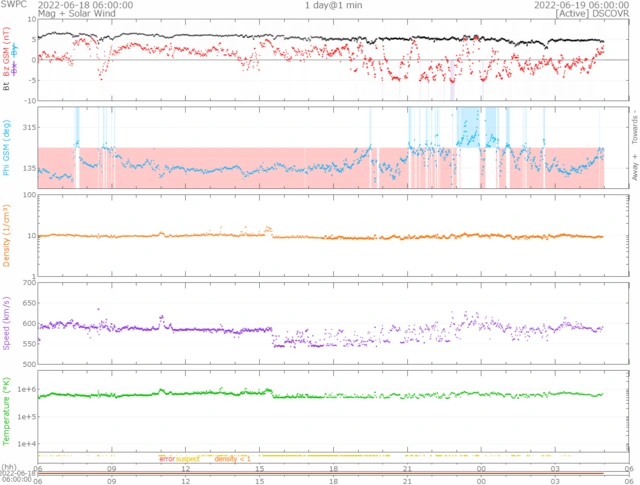
Task: Click the 550 tick on Speed axis
Action: tap(30, 344)
